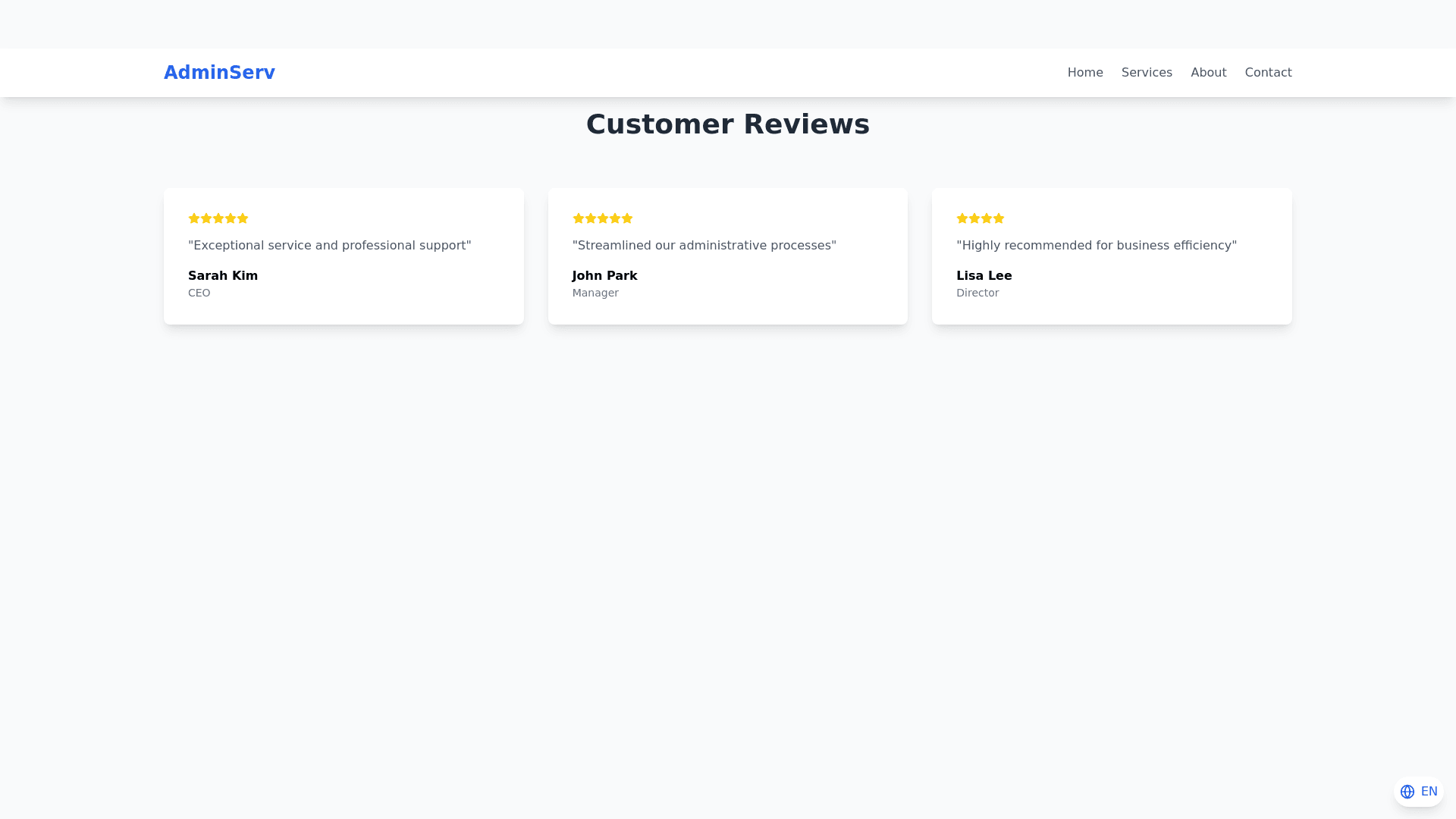1456x819 pixels.
Task: Click first star in John Park's review
Action: click(x=579, y=218)
